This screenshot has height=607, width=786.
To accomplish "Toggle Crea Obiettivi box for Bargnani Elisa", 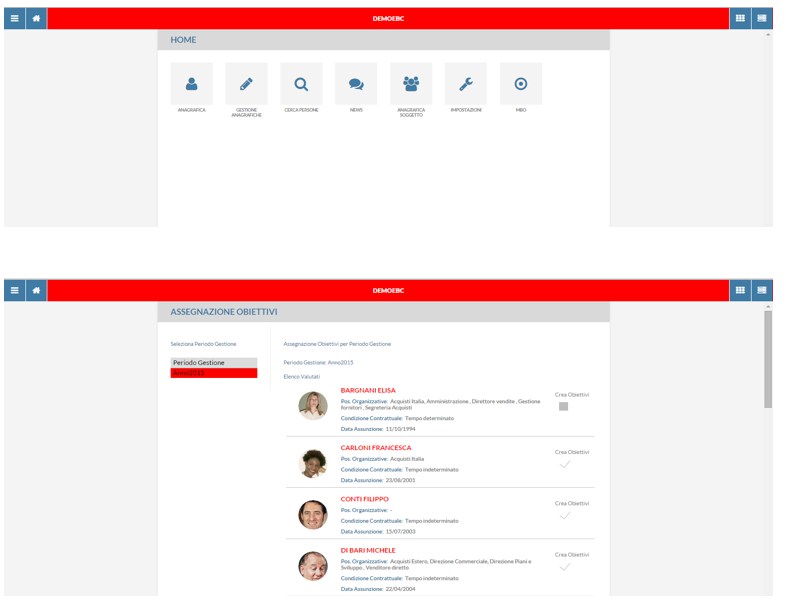I will (x=563, y=407).
